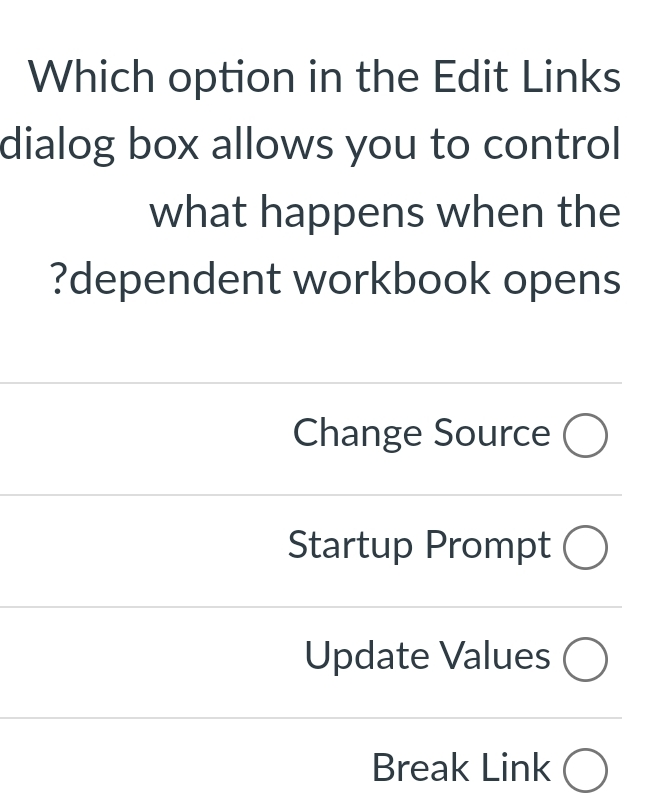Click the Update Values answer label

point(426,657)
